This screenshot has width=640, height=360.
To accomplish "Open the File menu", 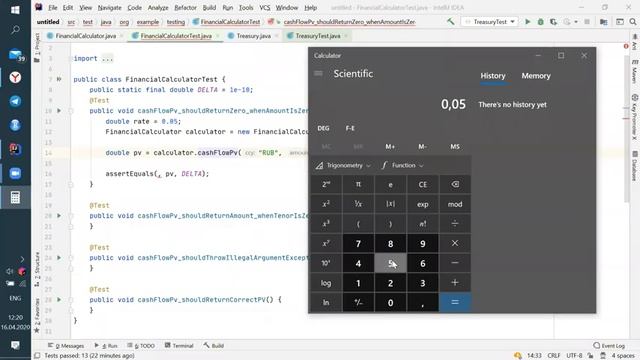I will (x=53, y=7).
